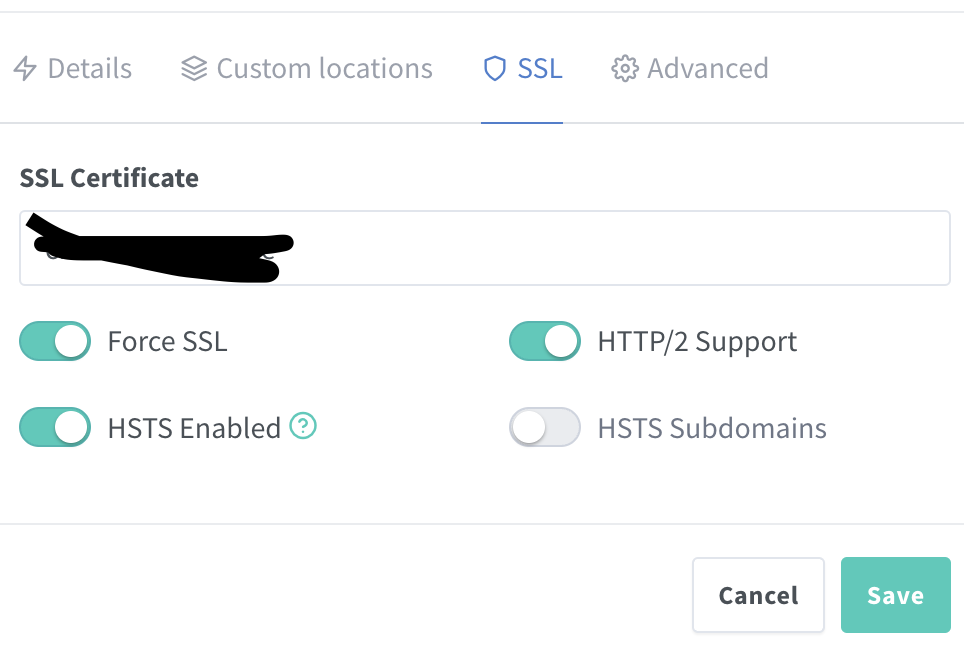Click the shield icon of SSL tab
Image resolution: width=964 pixels, height=654 pixels.
coord(495,68)
